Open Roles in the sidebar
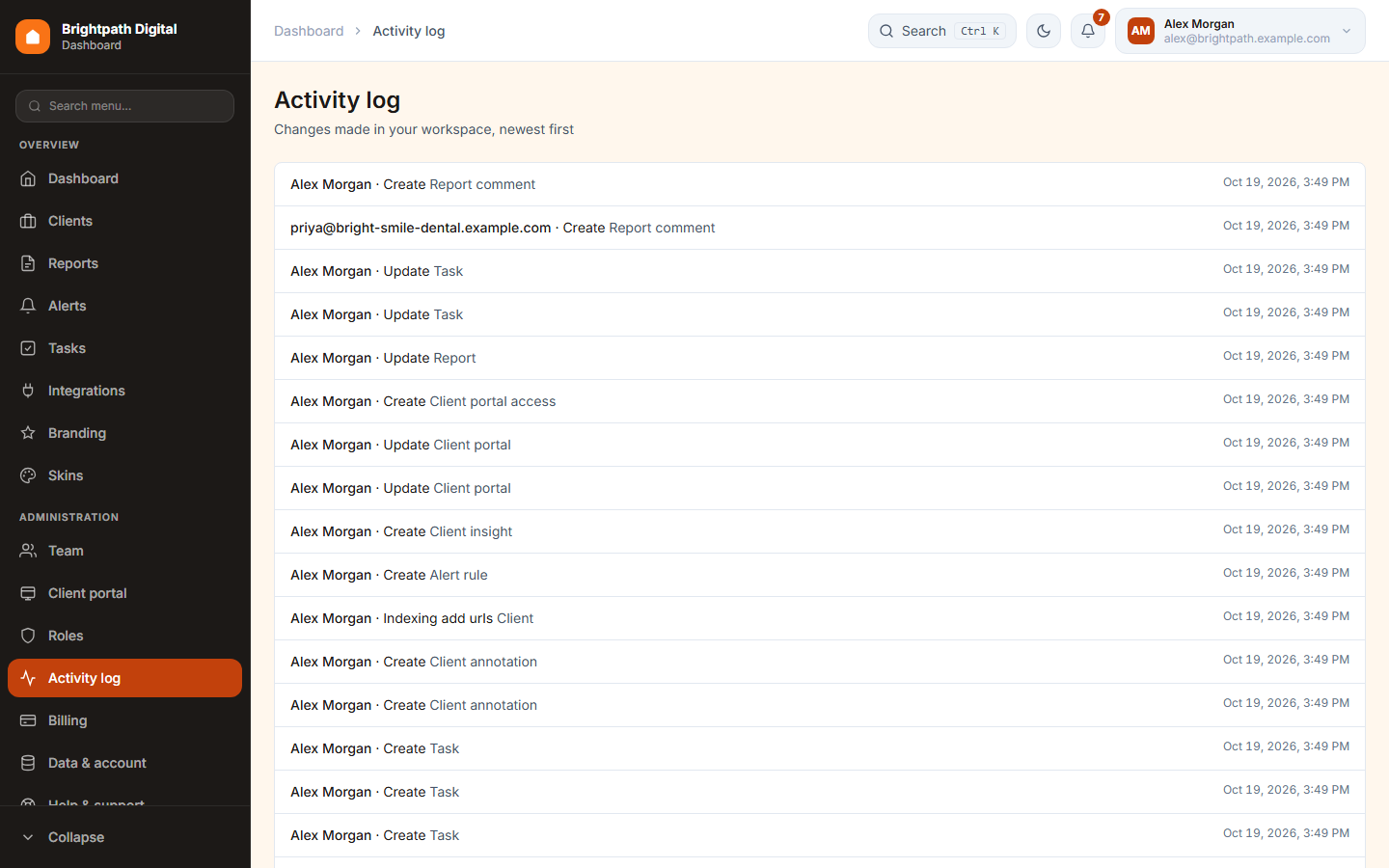The width and height of the screenshot is (1389, 868). coord(124,636)
